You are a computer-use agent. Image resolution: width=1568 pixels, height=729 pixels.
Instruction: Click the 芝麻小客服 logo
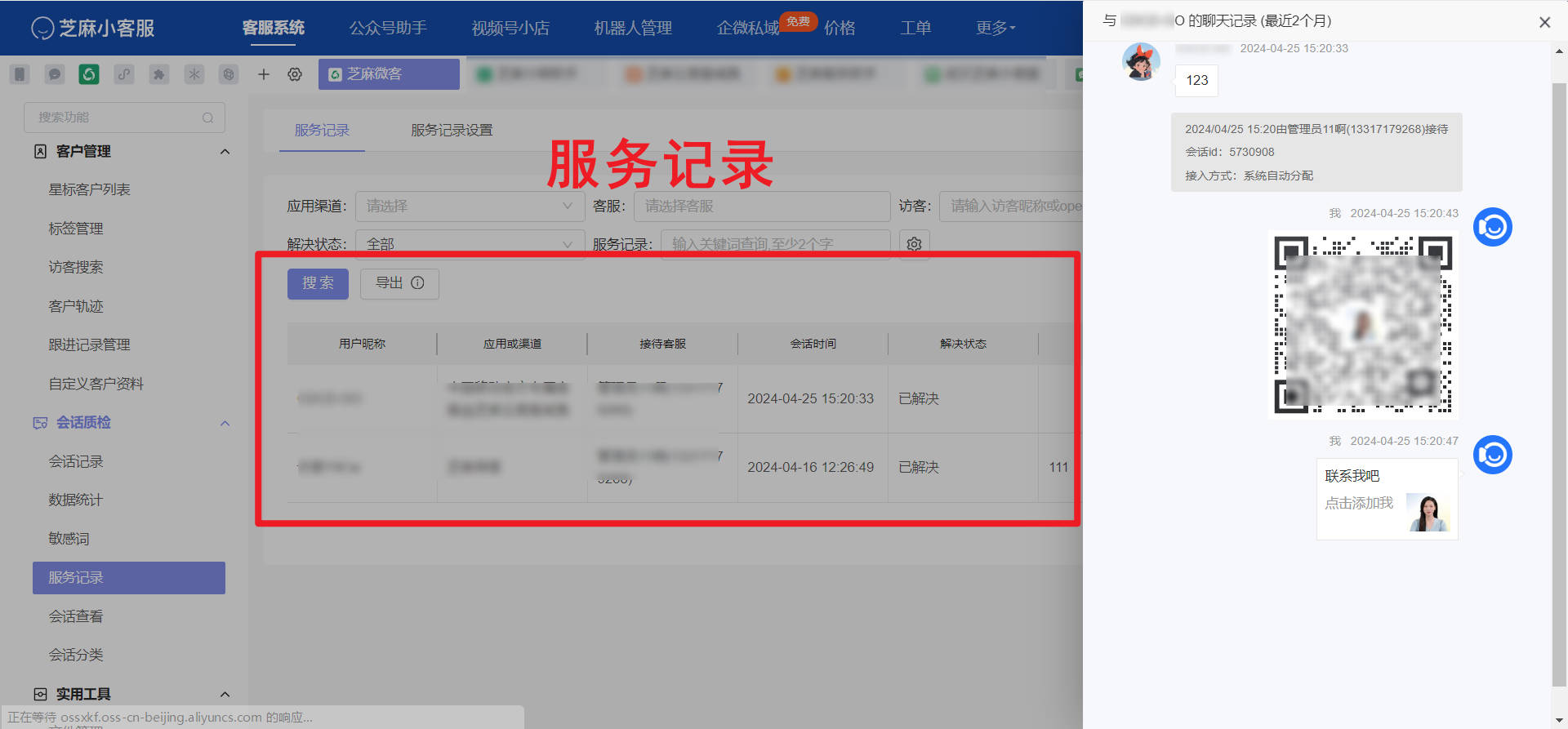[92, 28]
